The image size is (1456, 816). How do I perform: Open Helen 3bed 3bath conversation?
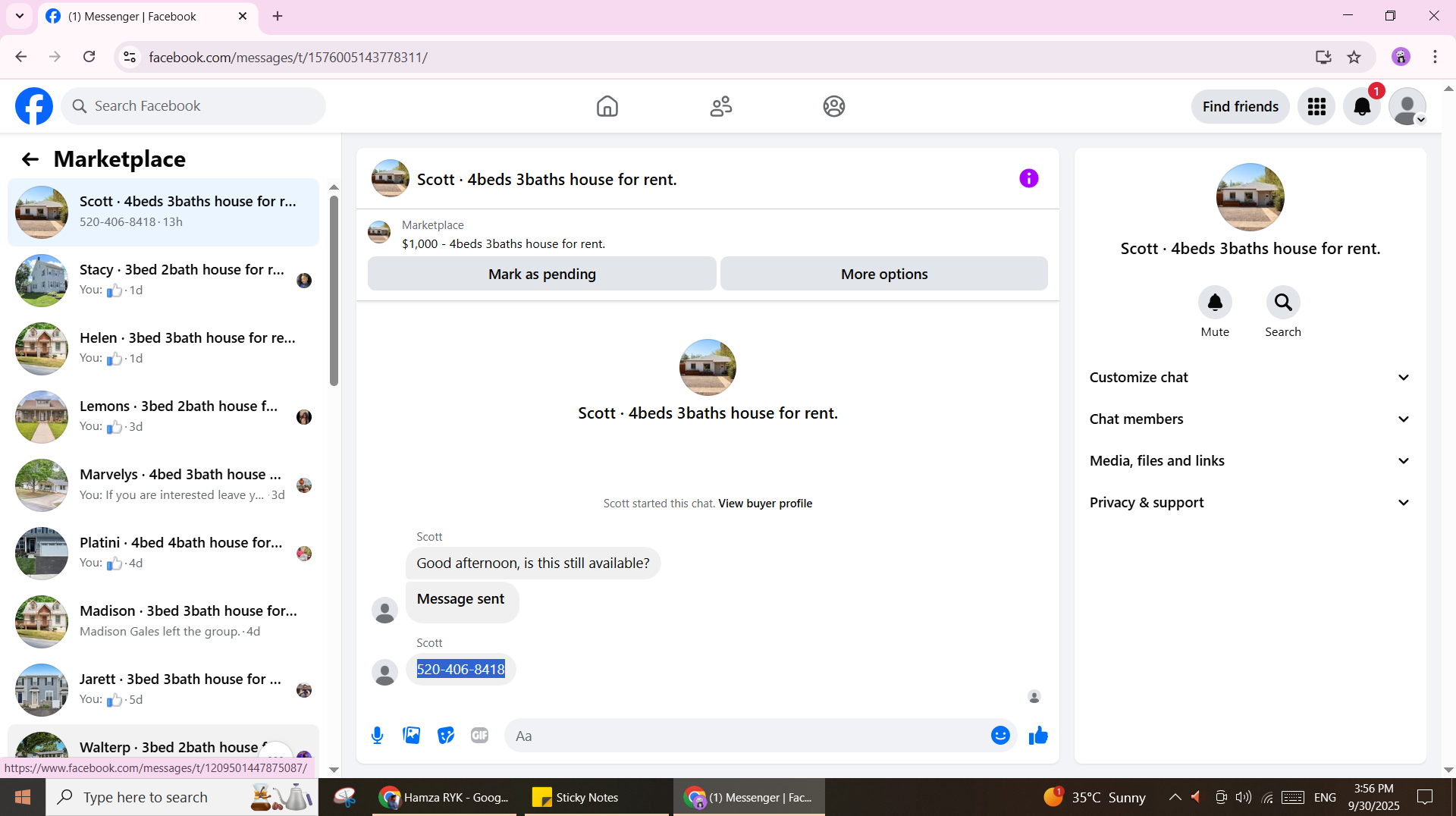pos(163,349)
